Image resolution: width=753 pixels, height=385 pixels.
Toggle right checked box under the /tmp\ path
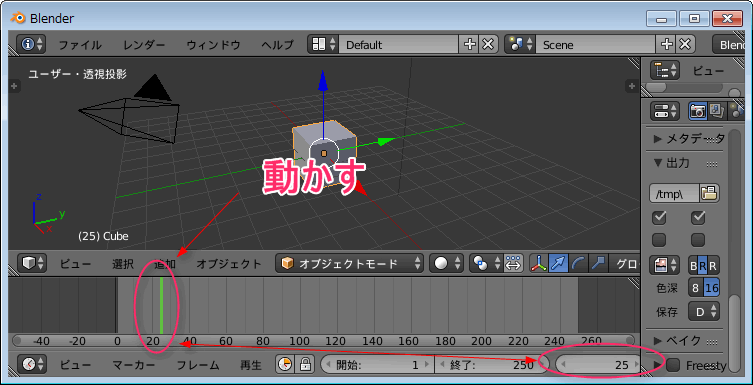698,218
